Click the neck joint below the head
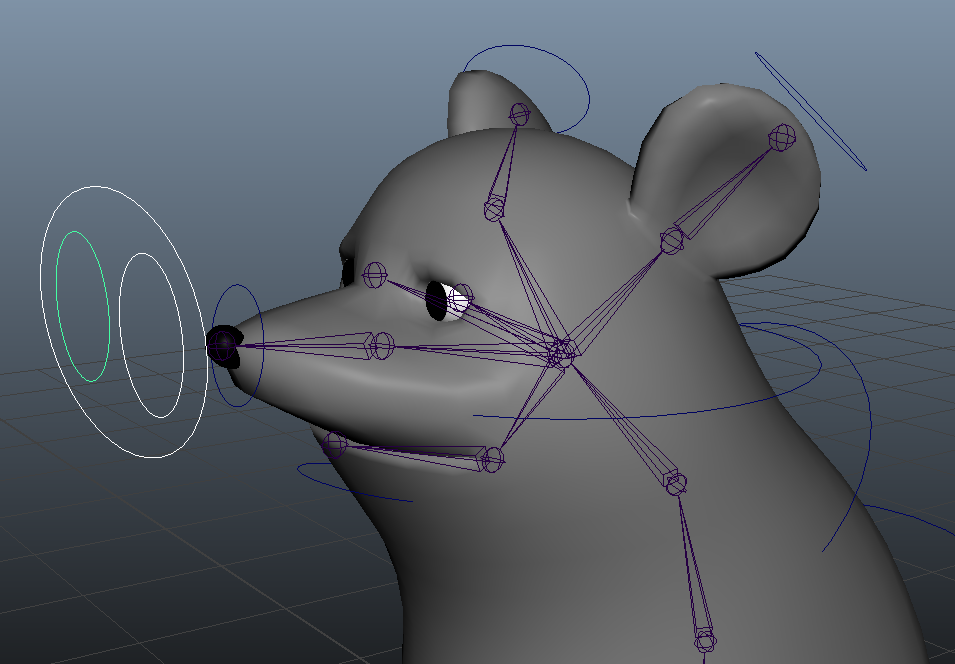Viewport: 955px width, 664px height. click(676, 484)
